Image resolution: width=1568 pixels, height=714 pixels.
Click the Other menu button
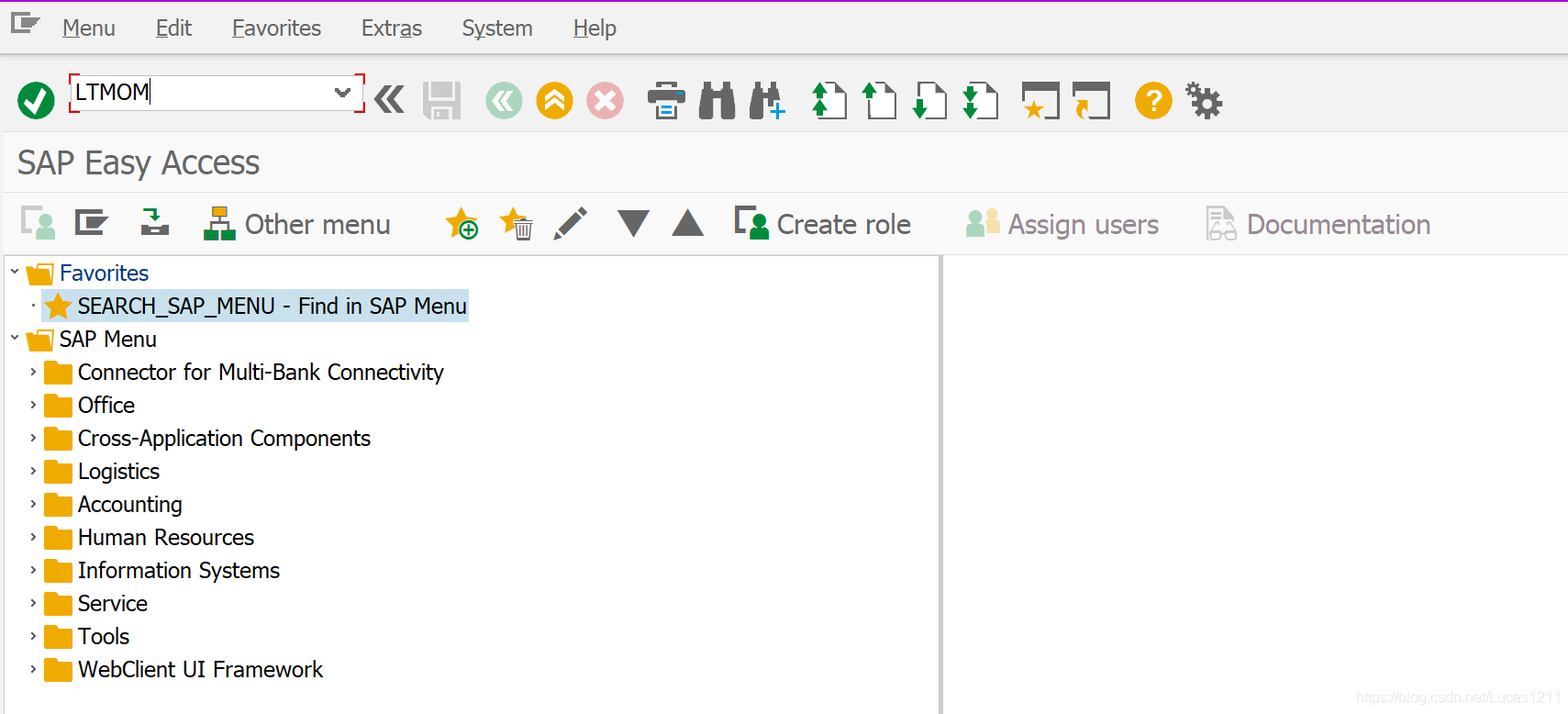pos(296,224)
